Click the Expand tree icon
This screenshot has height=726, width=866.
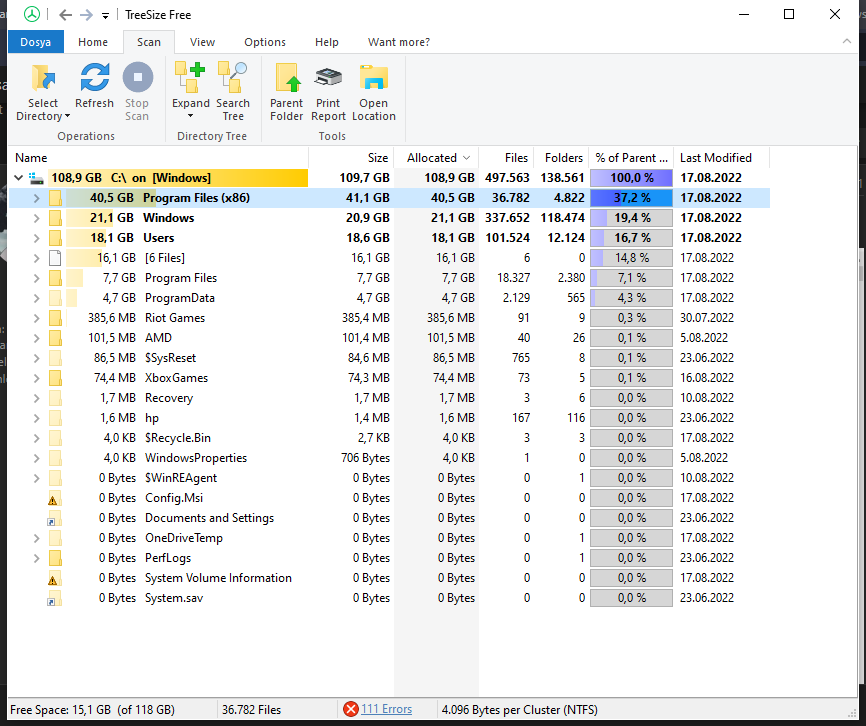(191, 77)
